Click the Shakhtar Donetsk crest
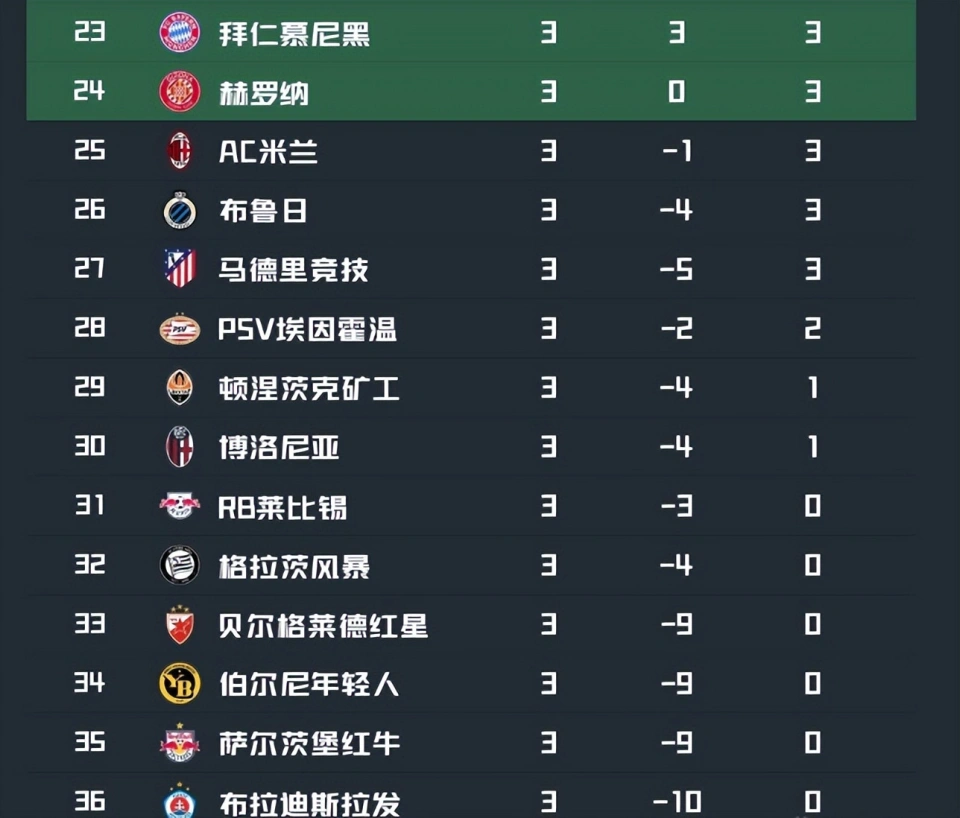The width and height of the screenshot is (960, 818). (180, 388)
